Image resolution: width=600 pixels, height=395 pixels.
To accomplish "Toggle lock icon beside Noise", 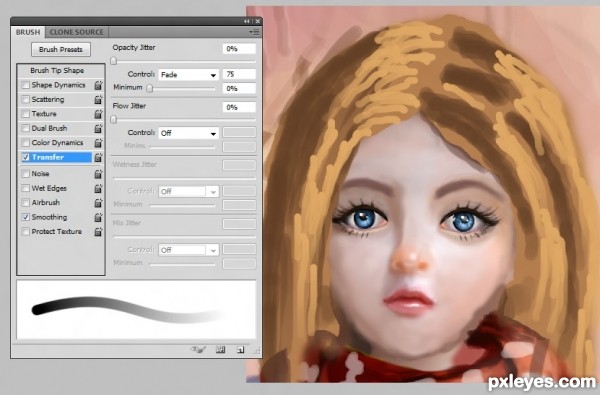I will [x=98, y=174].
